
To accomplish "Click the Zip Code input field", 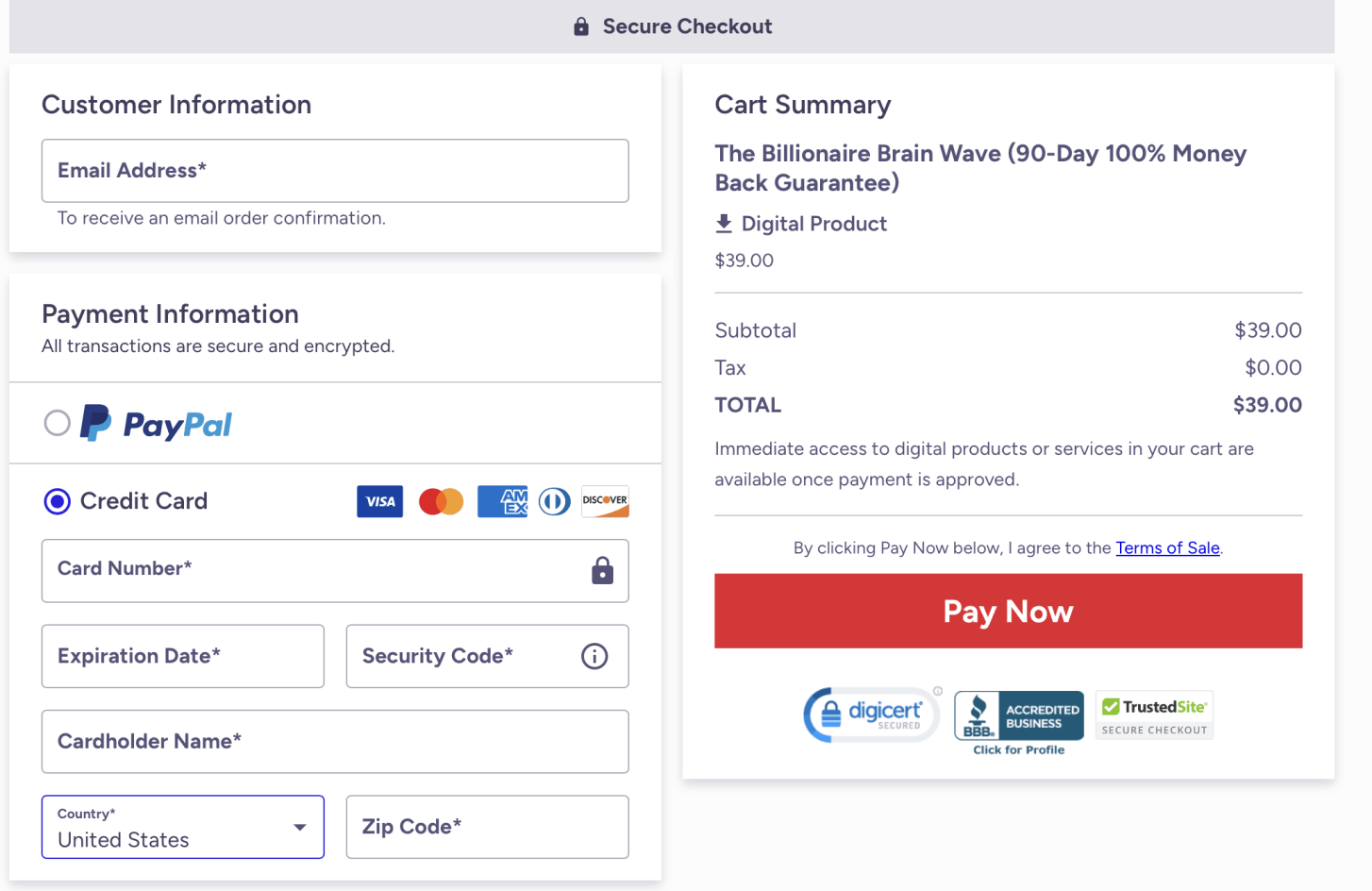I will click(487, 827).
